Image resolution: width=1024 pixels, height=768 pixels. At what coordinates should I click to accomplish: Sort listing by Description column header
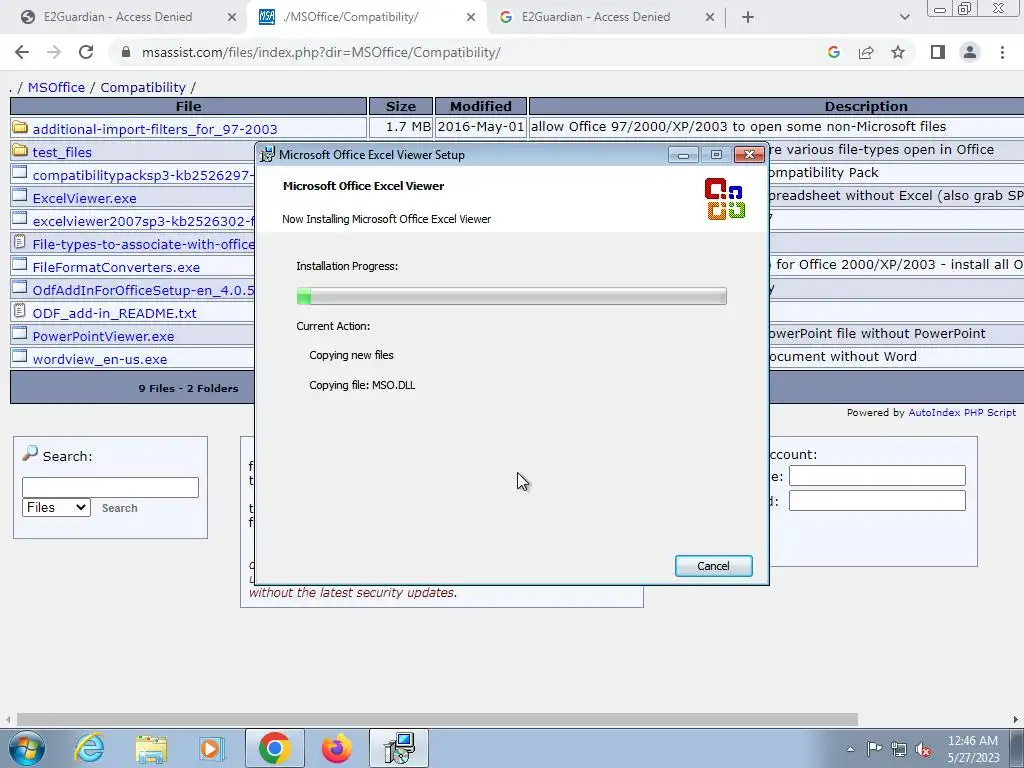point(866,106)
